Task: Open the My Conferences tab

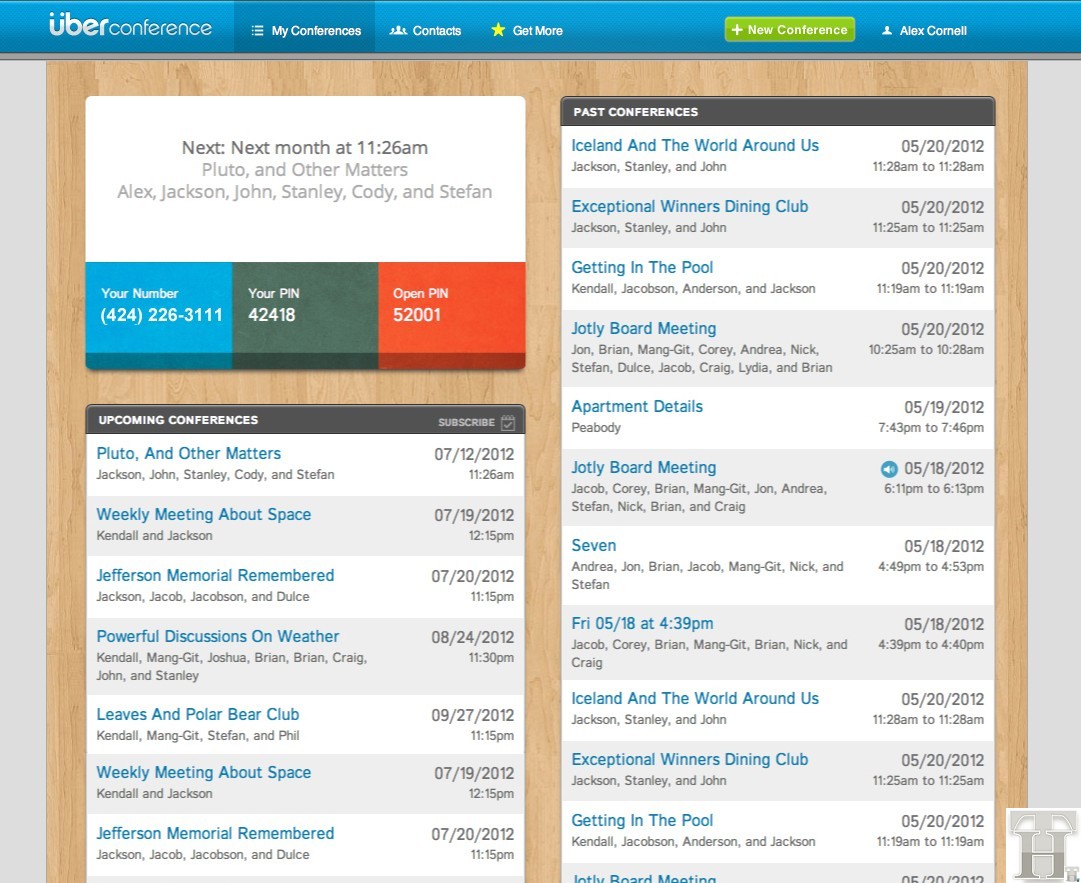Action: click(305, 30)
